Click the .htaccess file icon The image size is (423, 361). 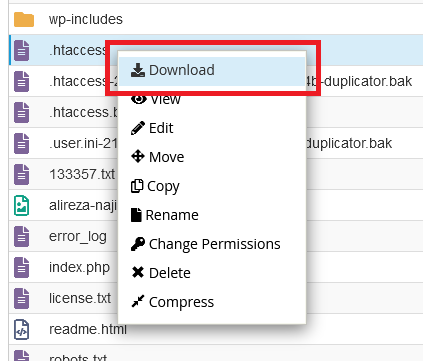coord(22,50)
